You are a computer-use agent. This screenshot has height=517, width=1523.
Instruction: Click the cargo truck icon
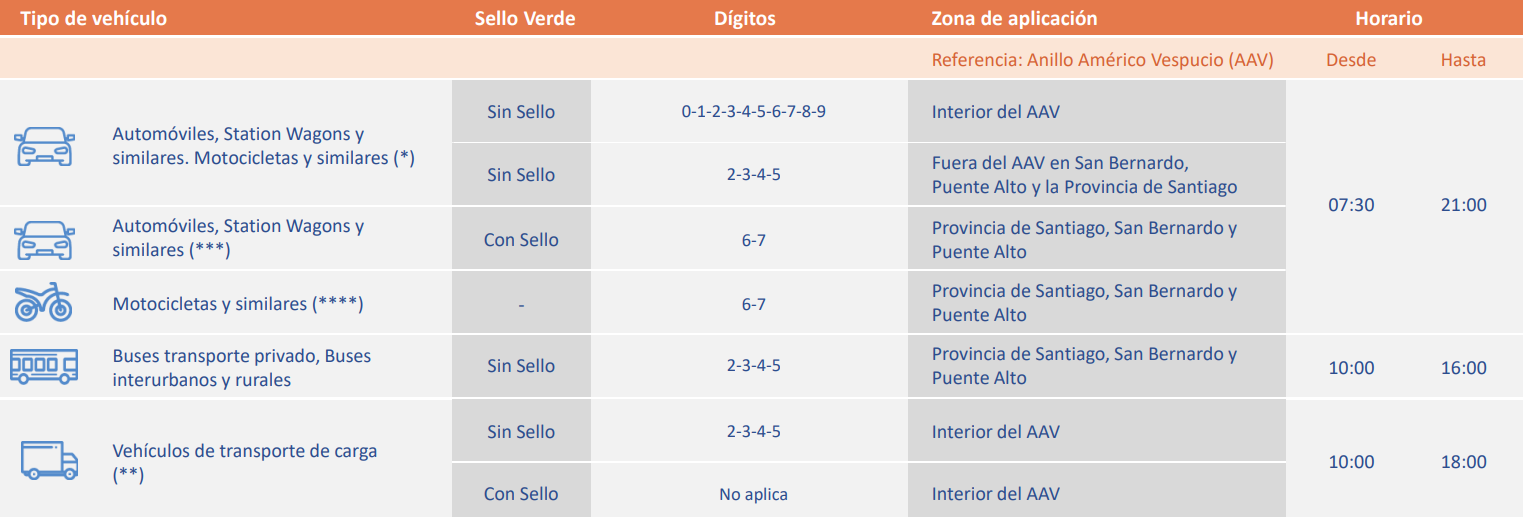[x=50, y=461]
